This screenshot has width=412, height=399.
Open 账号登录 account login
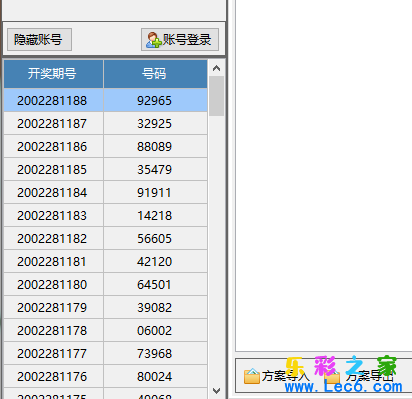[180, 40]
